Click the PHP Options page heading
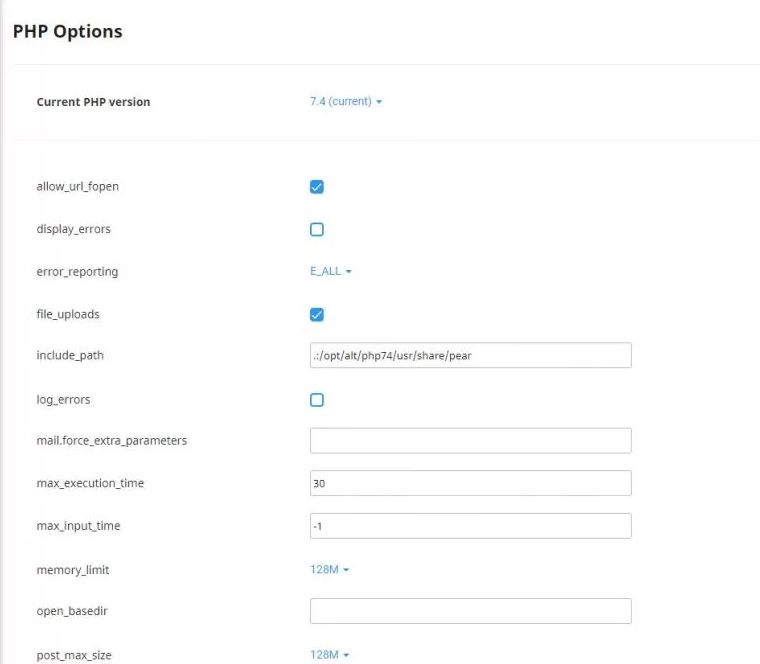Screen dimensions: 760x664 [x=67, y=32]
